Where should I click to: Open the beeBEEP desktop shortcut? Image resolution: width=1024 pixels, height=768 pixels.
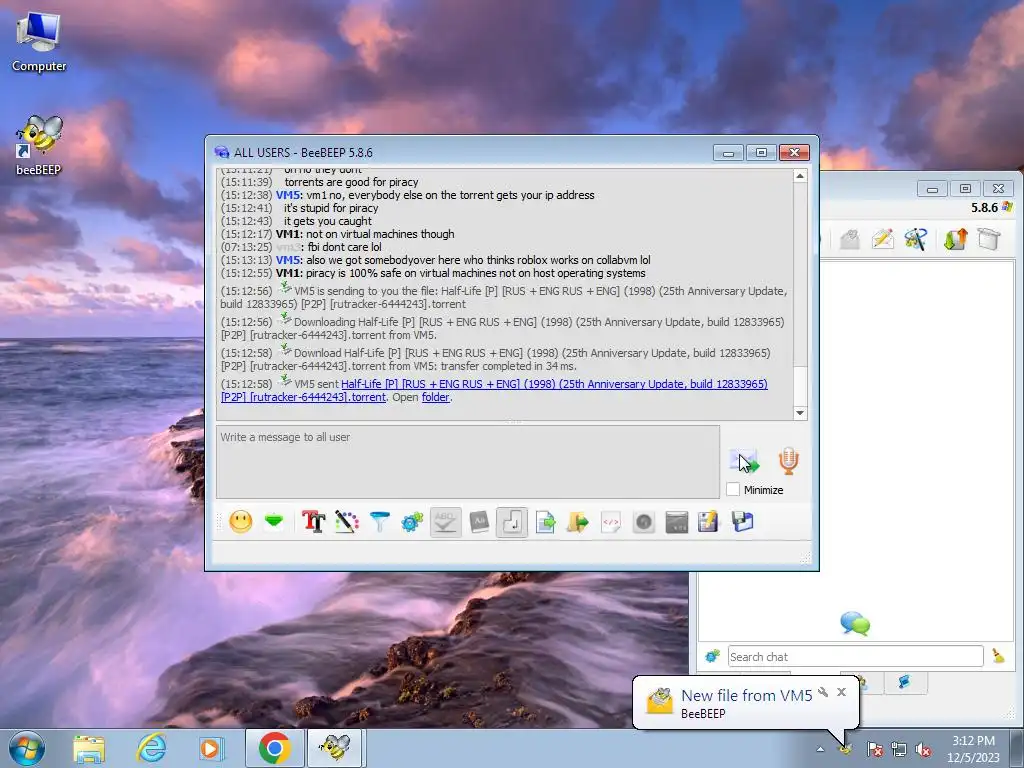[39, 146]
